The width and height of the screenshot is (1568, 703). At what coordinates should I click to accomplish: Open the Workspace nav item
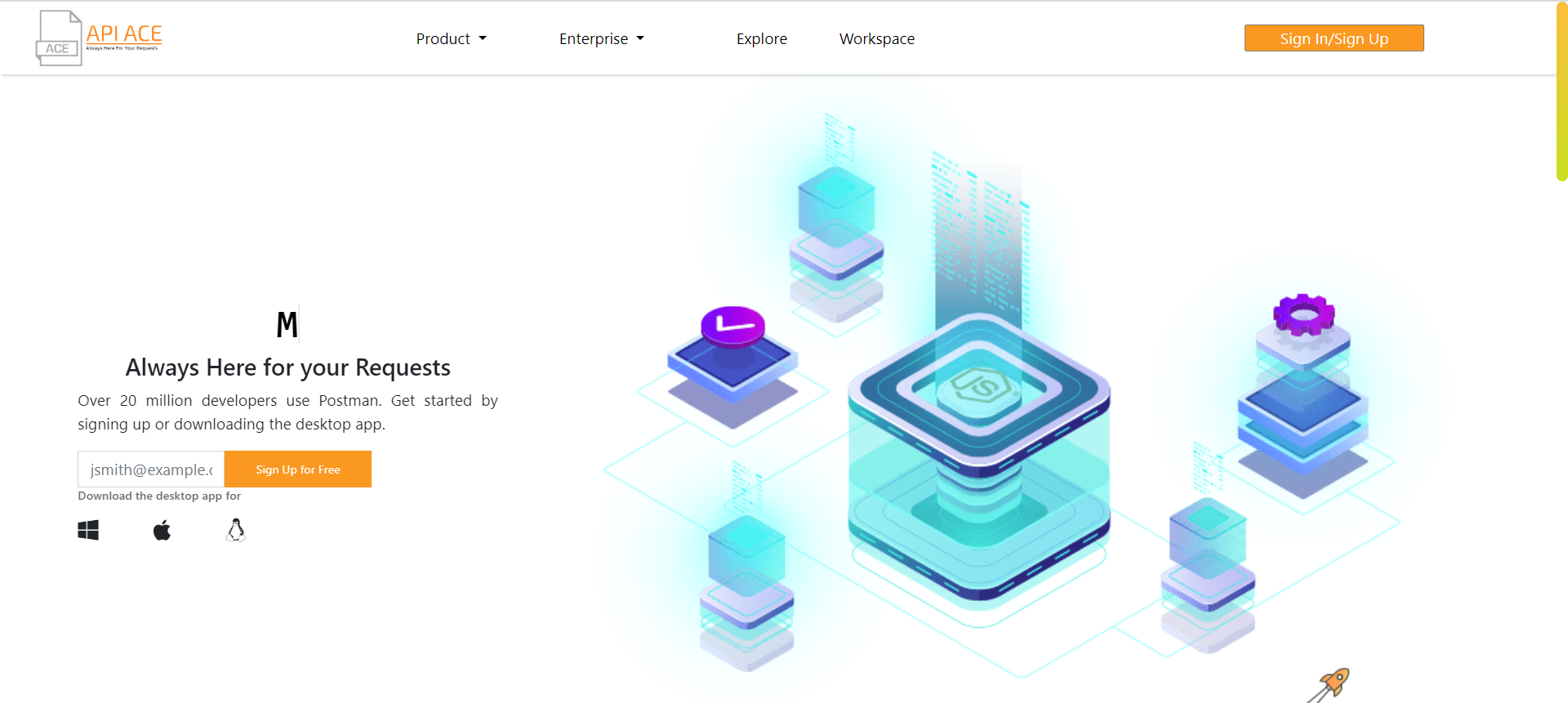[876, 39]
